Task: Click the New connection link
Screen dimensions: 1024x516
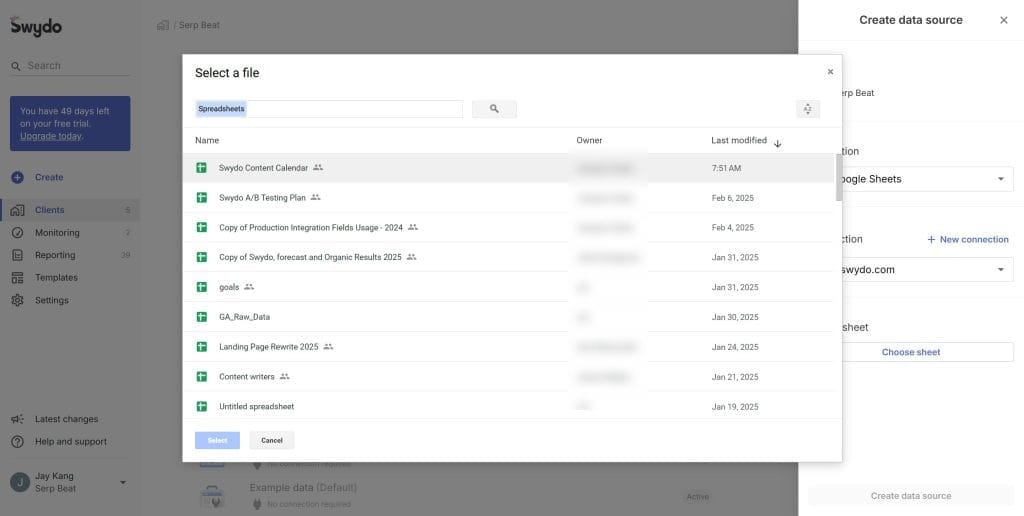Action: point(968,240)
